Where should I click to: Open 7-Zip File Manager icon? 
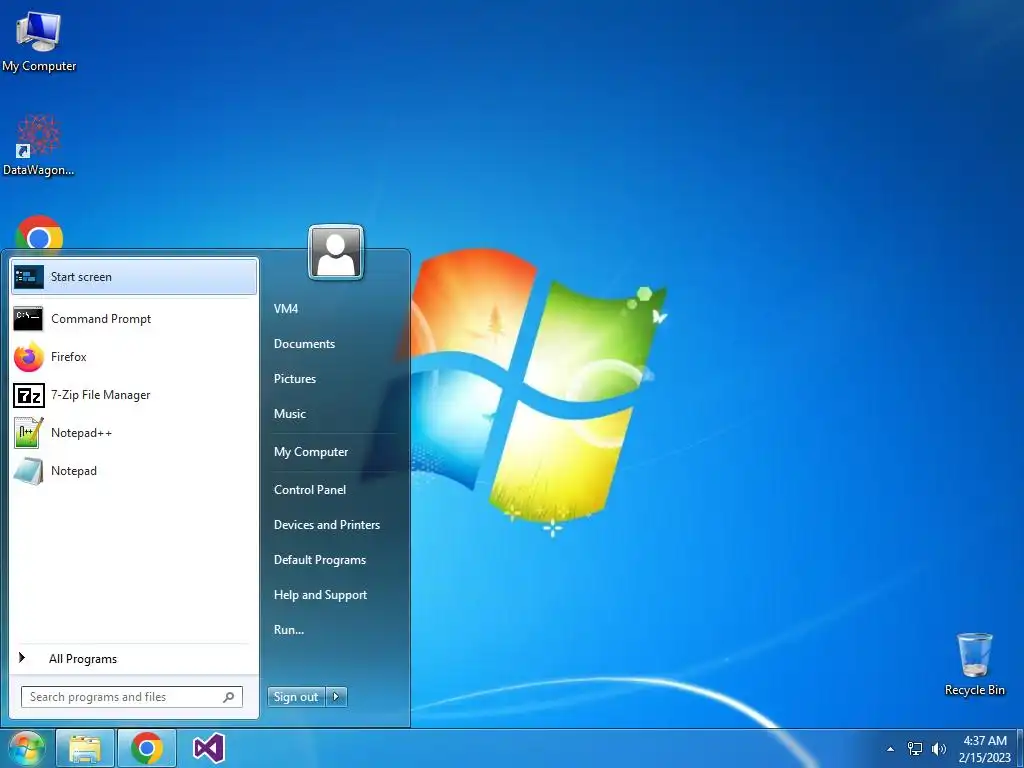coord(29,395)
